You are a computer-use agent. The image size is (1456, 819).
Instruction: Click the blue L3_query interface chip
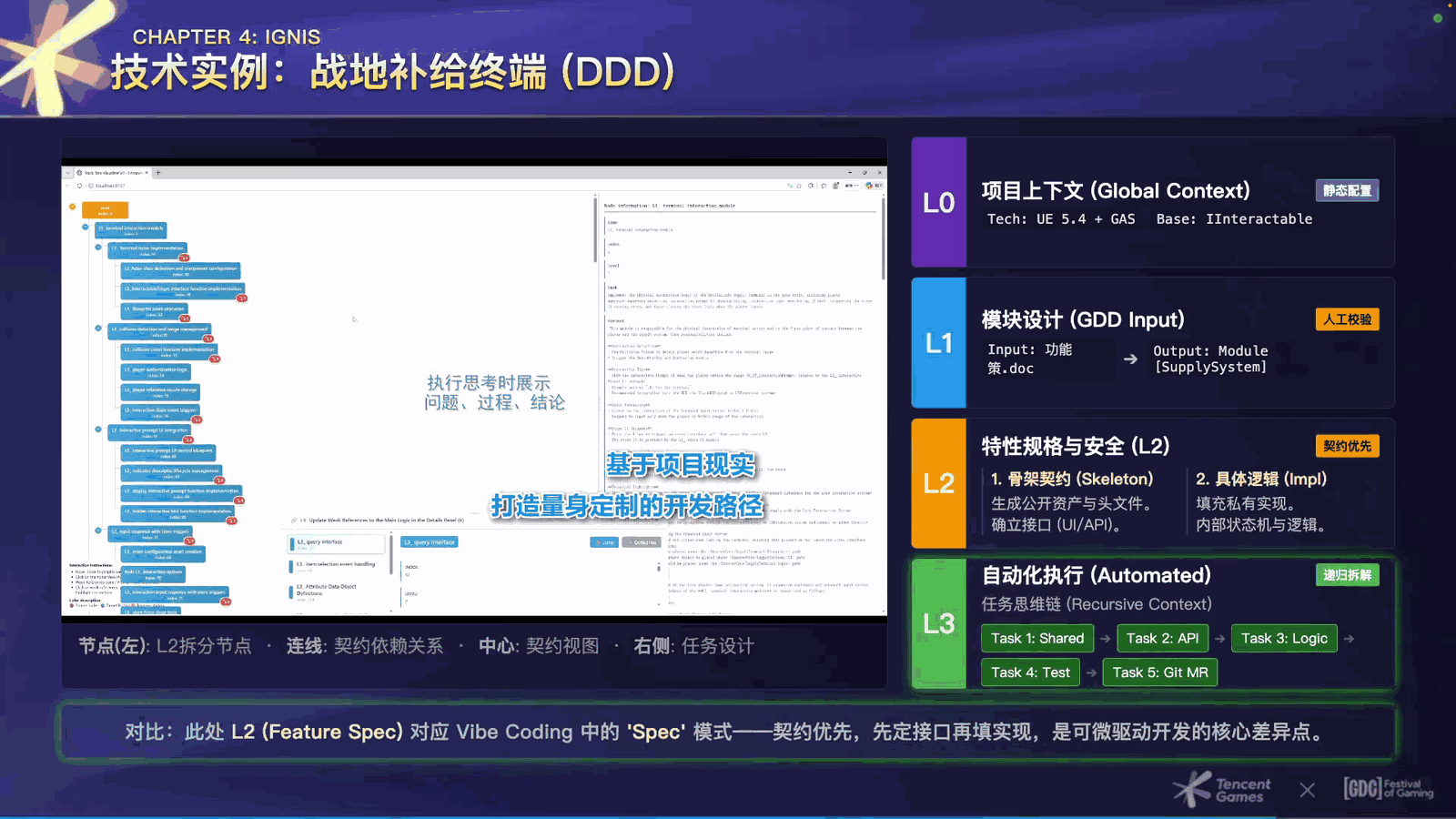click(430, 541)
